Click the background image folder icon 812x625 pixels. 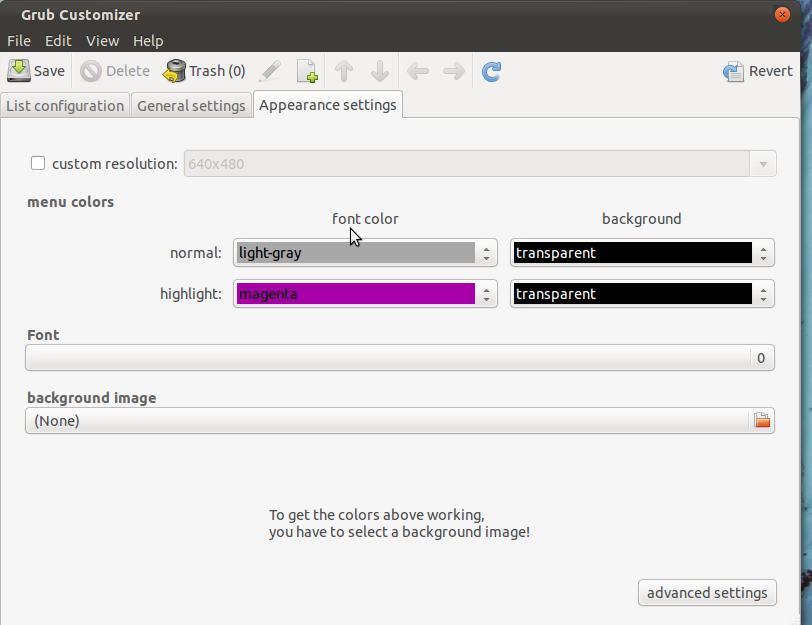click(762, 420)
